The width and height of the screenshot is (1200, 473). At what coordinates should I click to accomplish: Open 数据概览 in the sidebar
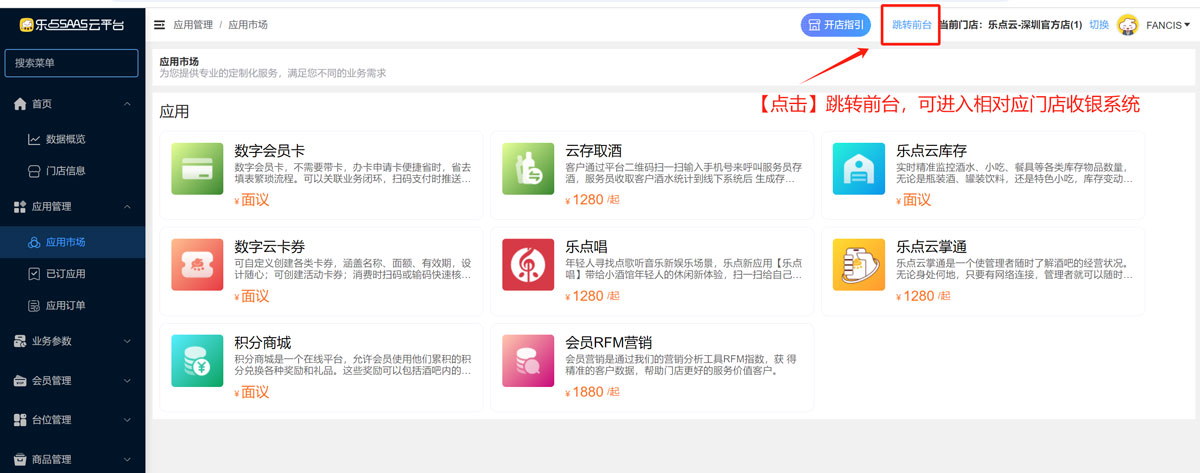click(66, 139)
